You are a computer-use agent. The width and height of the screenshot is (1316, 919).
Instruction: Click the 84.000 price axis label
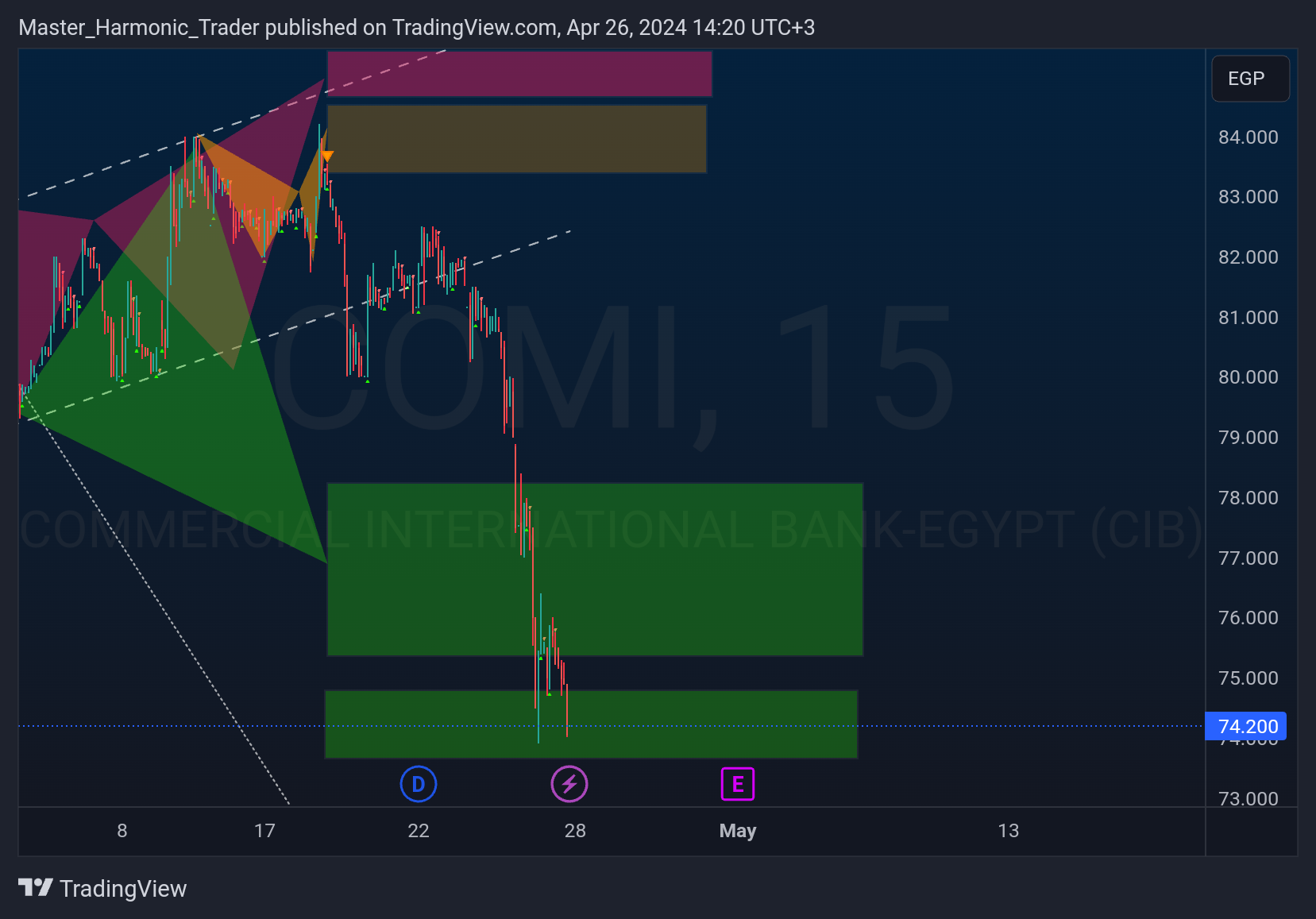coord(1248,137)
